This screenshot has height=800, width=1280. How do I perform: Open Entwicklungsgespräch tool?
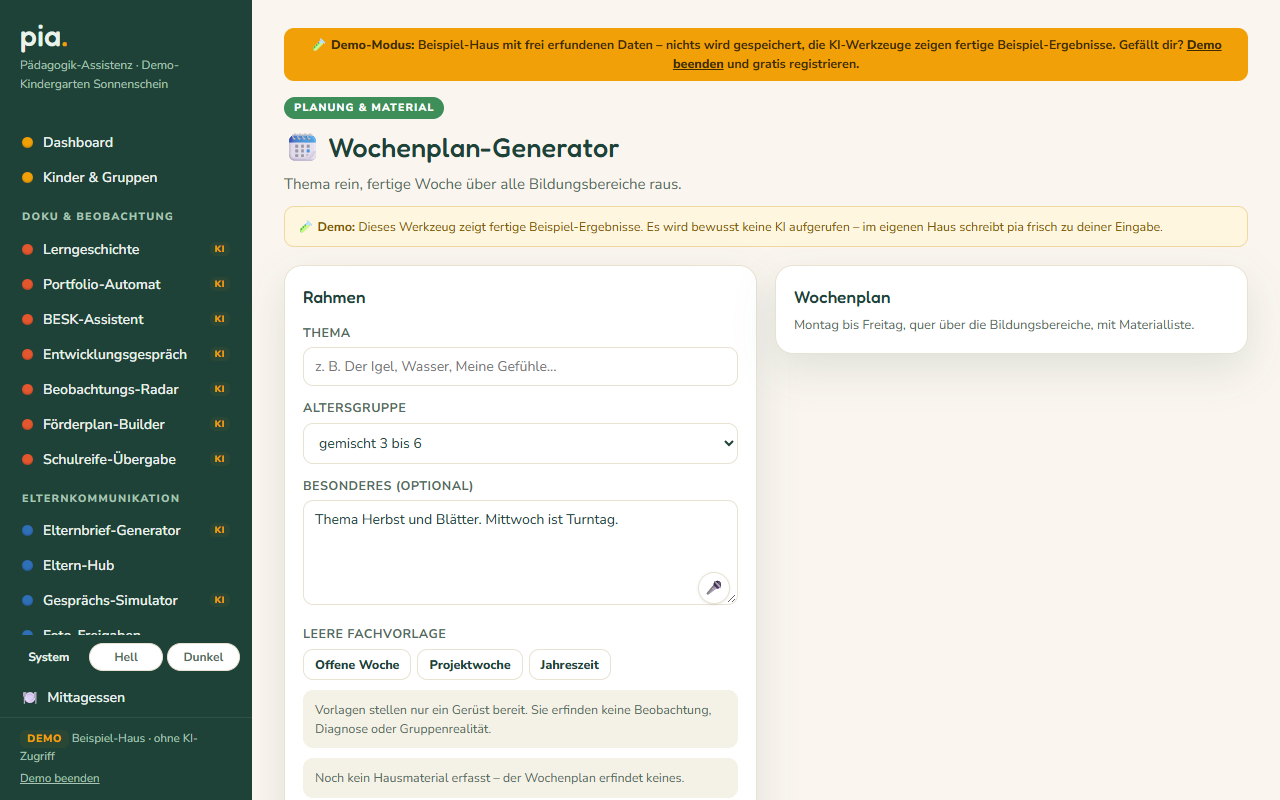pos(126,354)
